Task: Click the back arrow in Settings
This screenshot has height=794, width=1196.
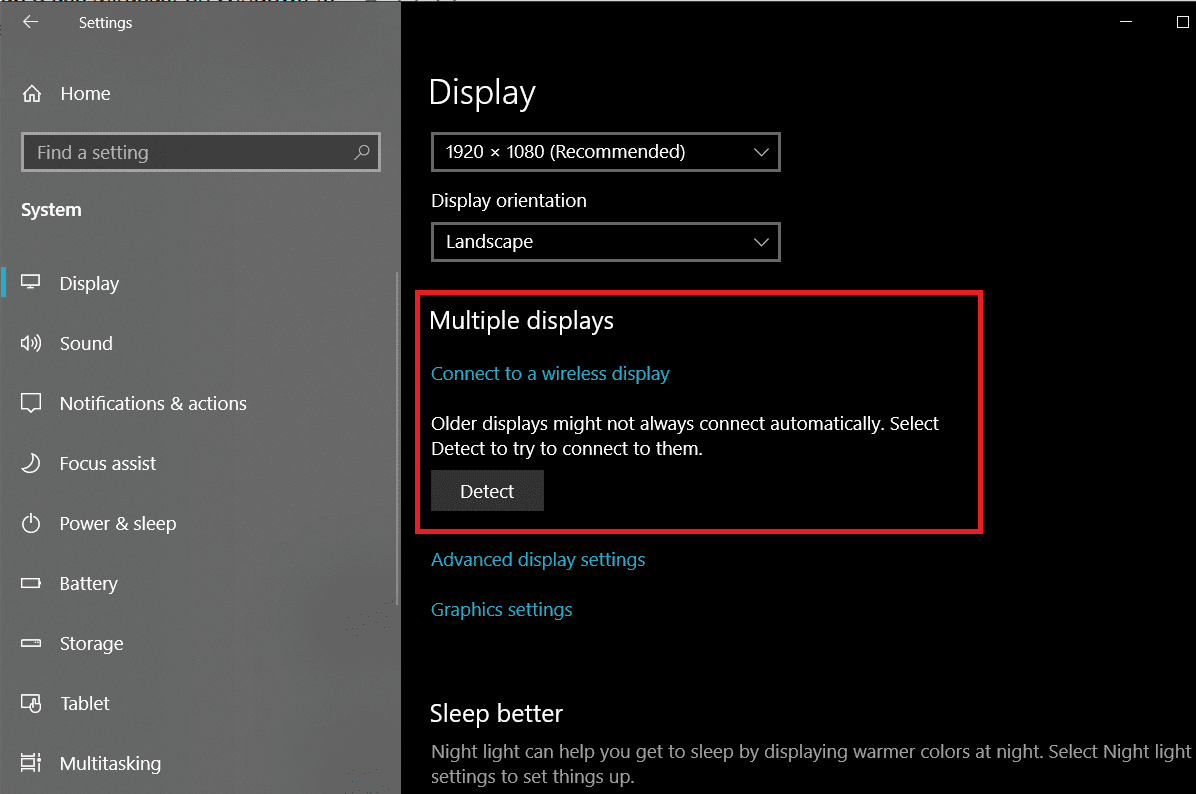Action: click(x=31, y=22)
